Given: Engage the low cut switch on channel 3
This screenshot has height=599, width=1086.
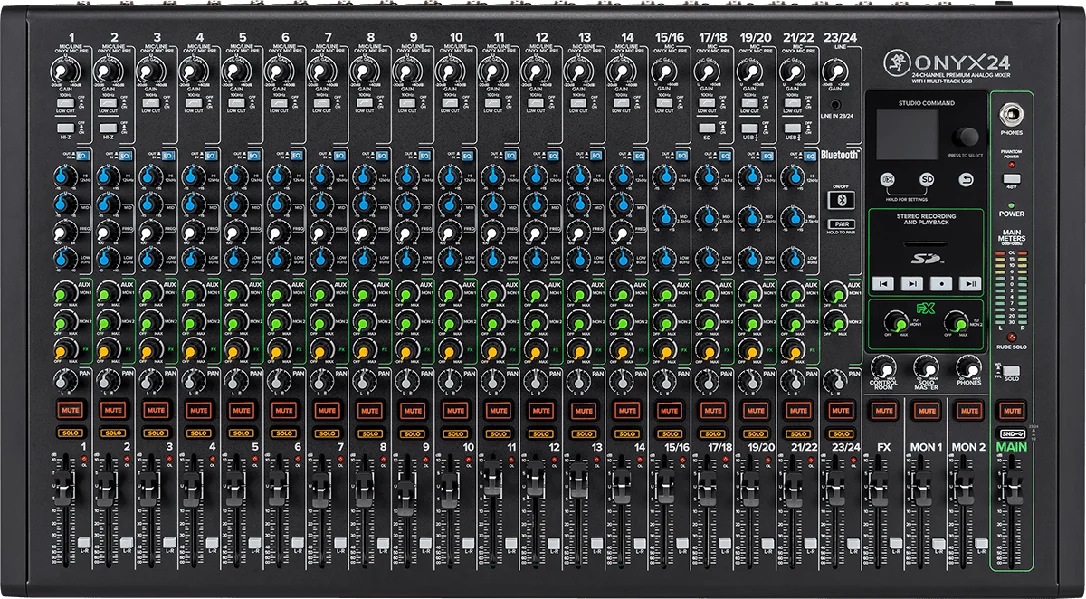Looking at the screenshot, I should (151, 103).
